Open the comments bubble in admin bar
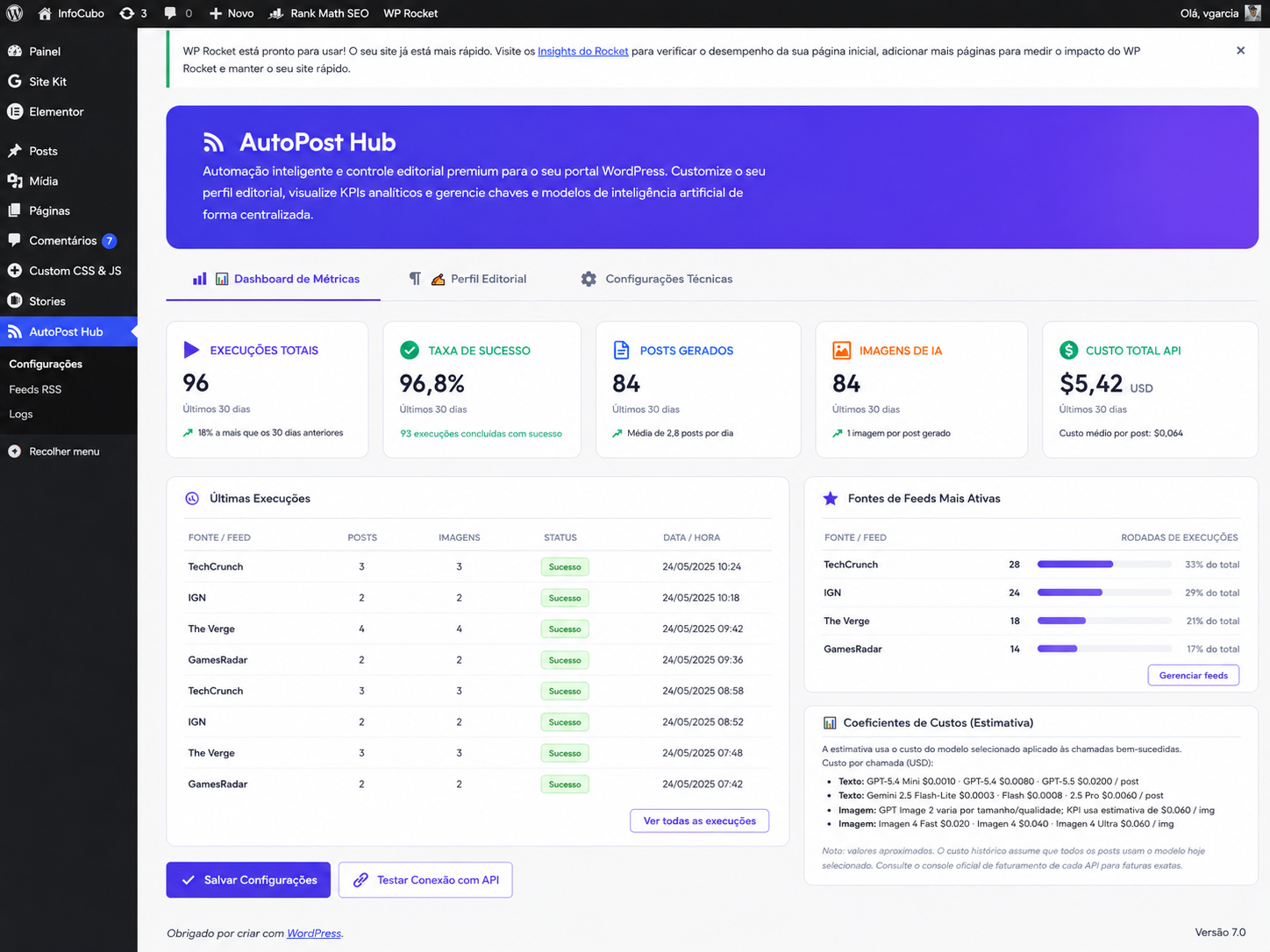 [x=170, y=13]
